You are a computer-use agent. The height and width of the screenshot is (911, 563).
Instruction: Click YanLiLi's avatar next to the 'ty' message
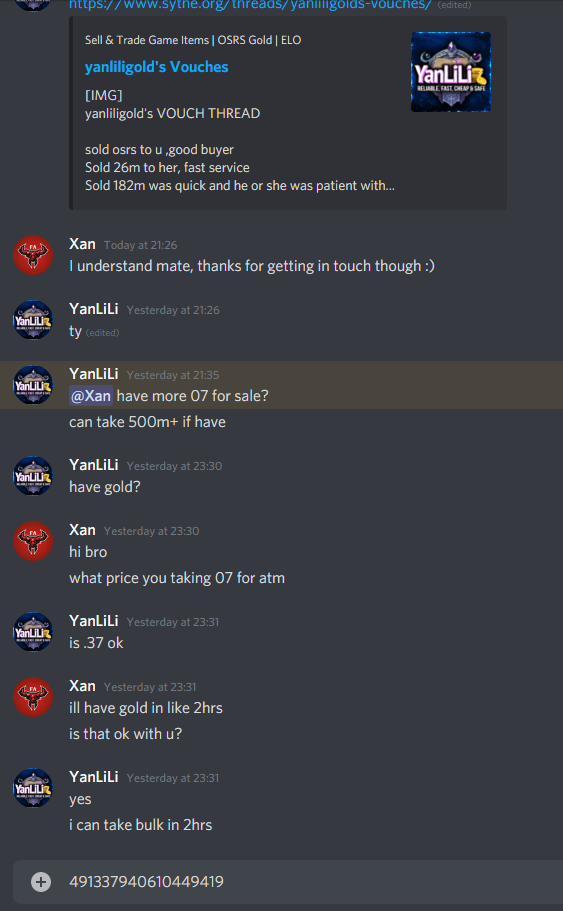[33, 320]
